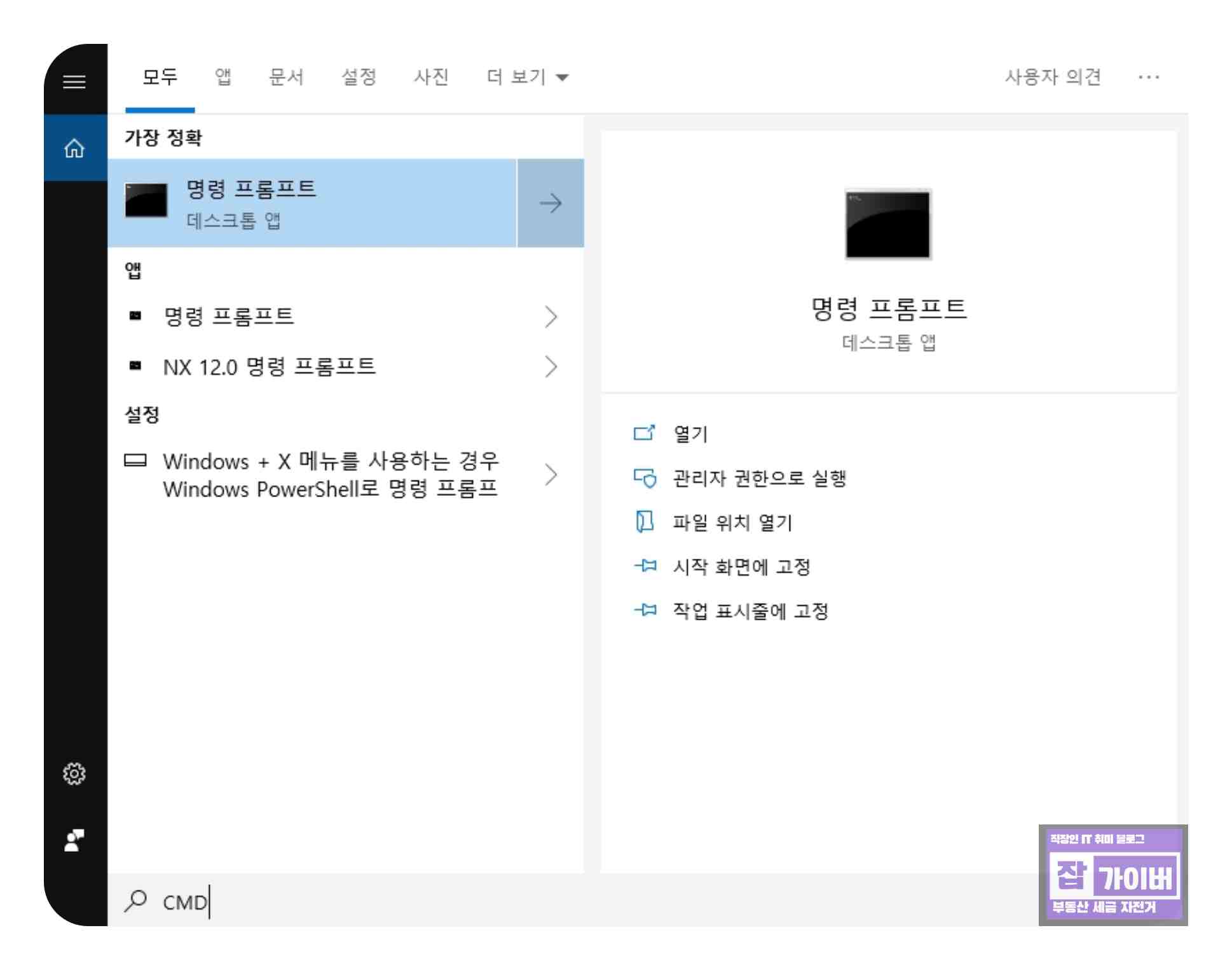Click the hamburger menu icon
Viewport: 1232px width, 970px height.
(x=74, y=81)
